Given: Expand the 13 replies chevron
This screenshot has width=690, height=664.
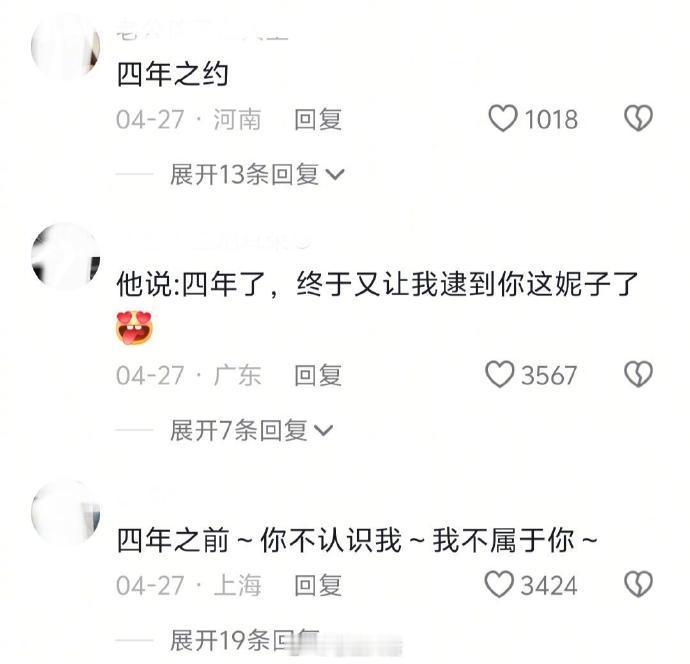Looking at the screenshot, I should point(335,175).
